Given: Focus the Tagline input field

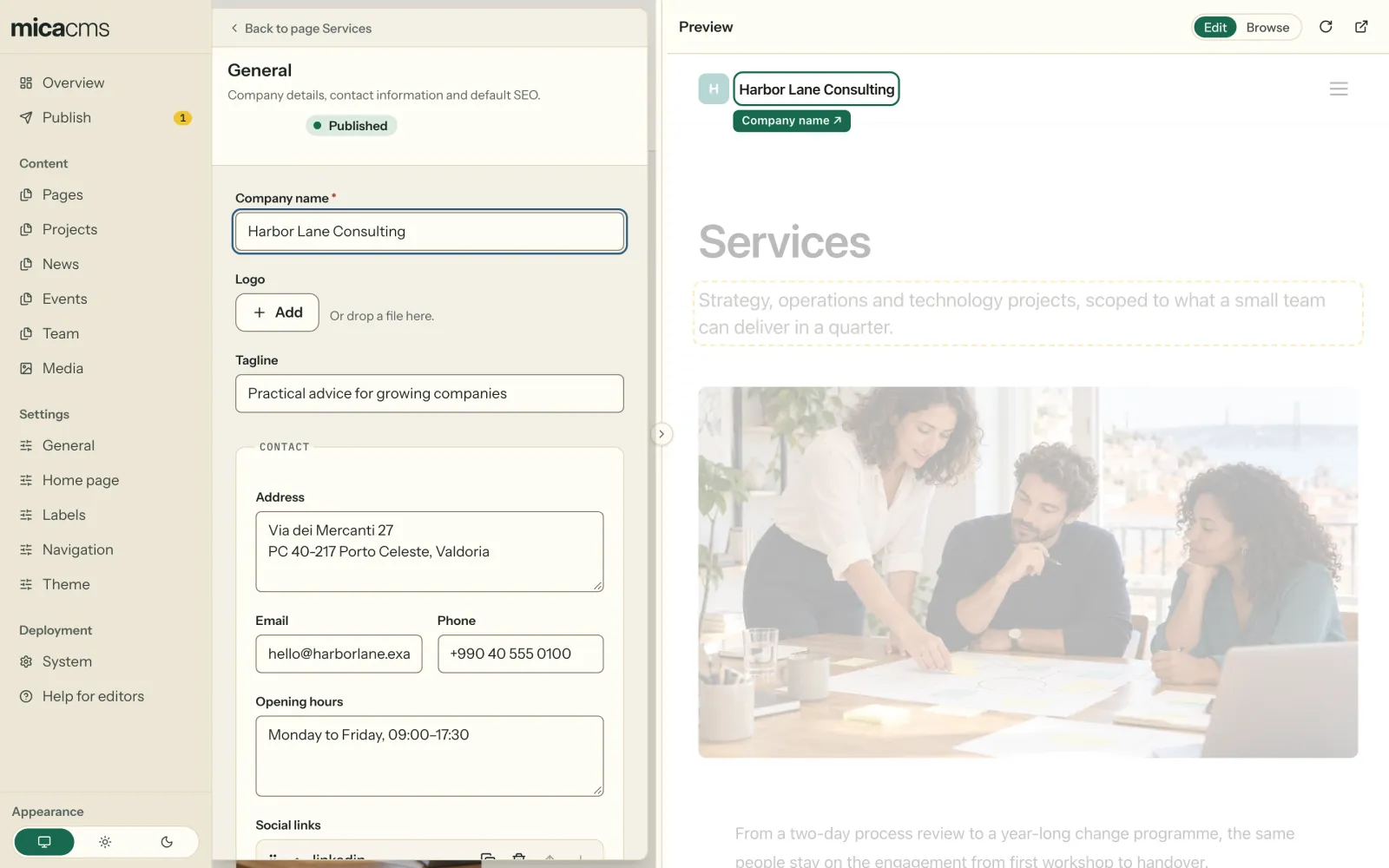Looking at the screenshot, I should tap(430, 393).
